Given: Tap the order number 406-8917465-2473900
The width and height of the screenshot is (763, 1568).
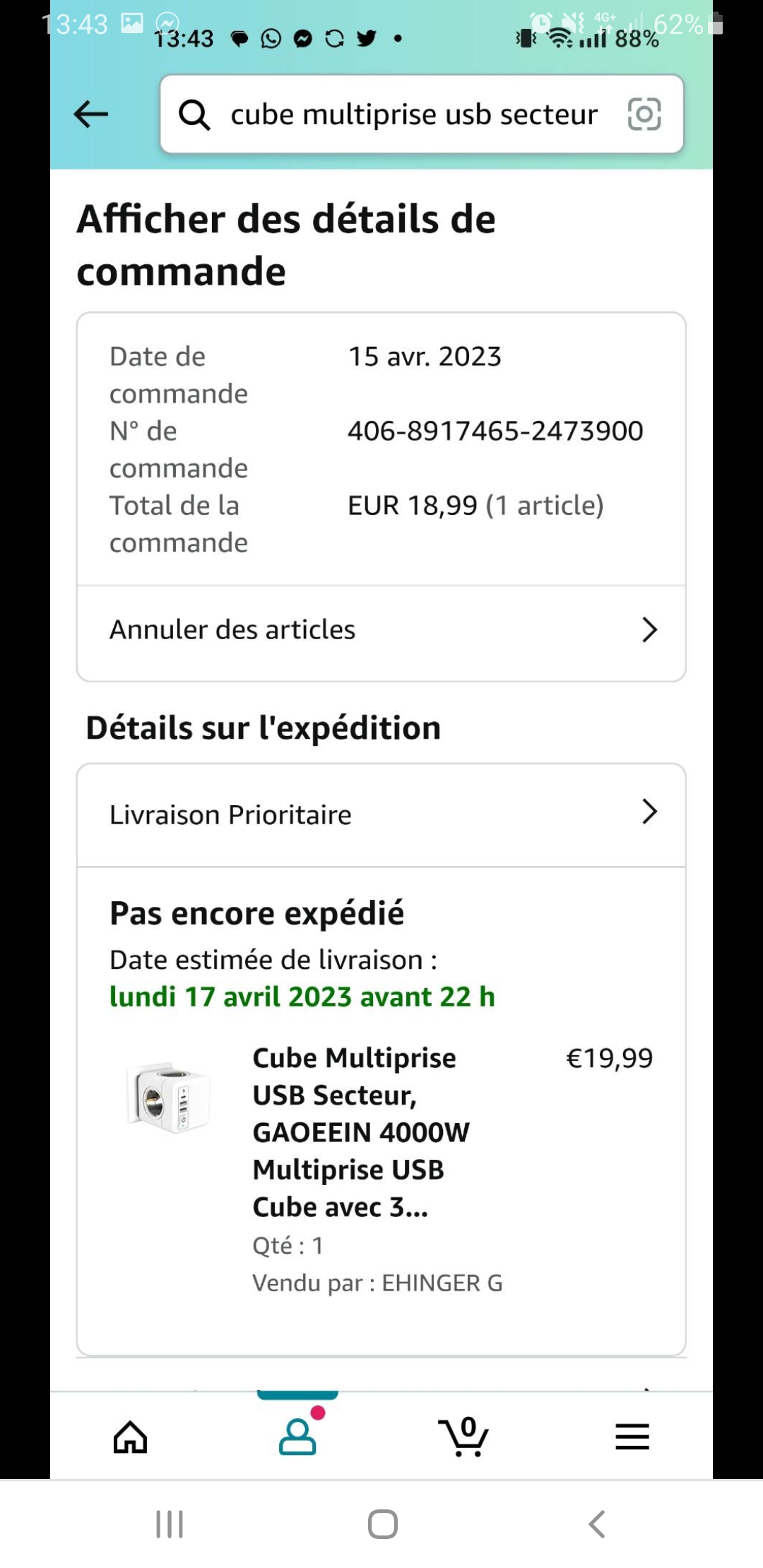Looking at the screenshot, I should pos(495,431).
